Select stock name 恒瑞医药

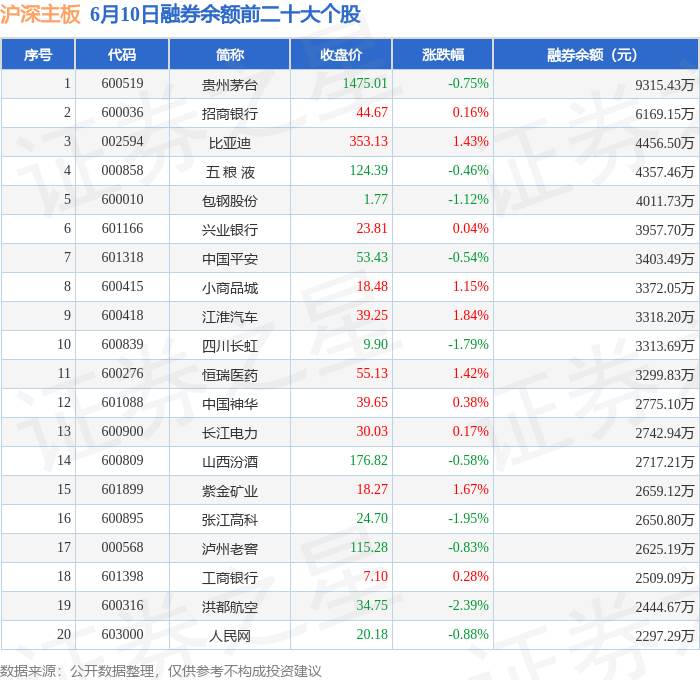230,375
